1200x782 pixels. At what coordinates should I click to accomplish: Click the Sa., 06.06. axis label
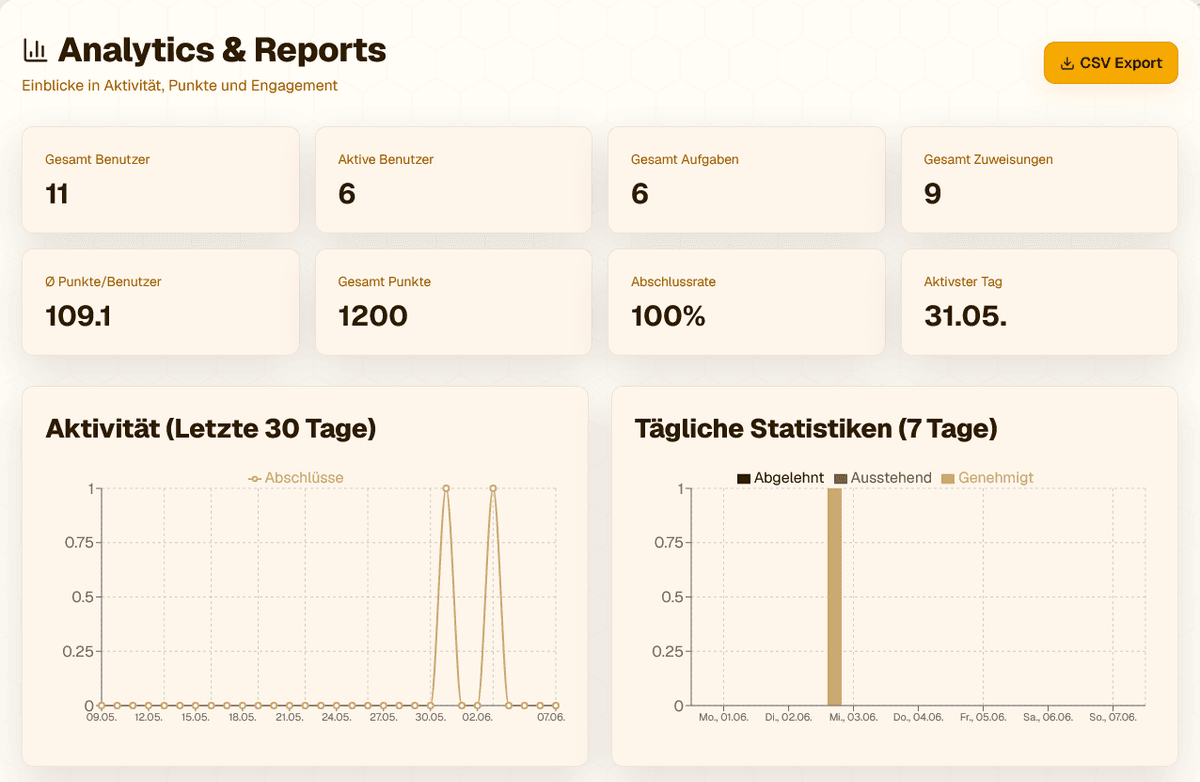[x=1049, y=718]
